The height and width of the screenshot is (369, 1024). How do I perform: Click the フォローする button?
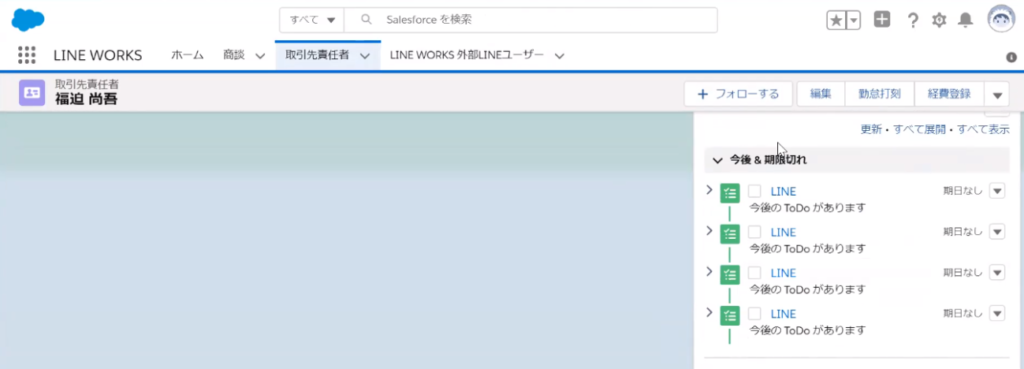tap(738, 94)
